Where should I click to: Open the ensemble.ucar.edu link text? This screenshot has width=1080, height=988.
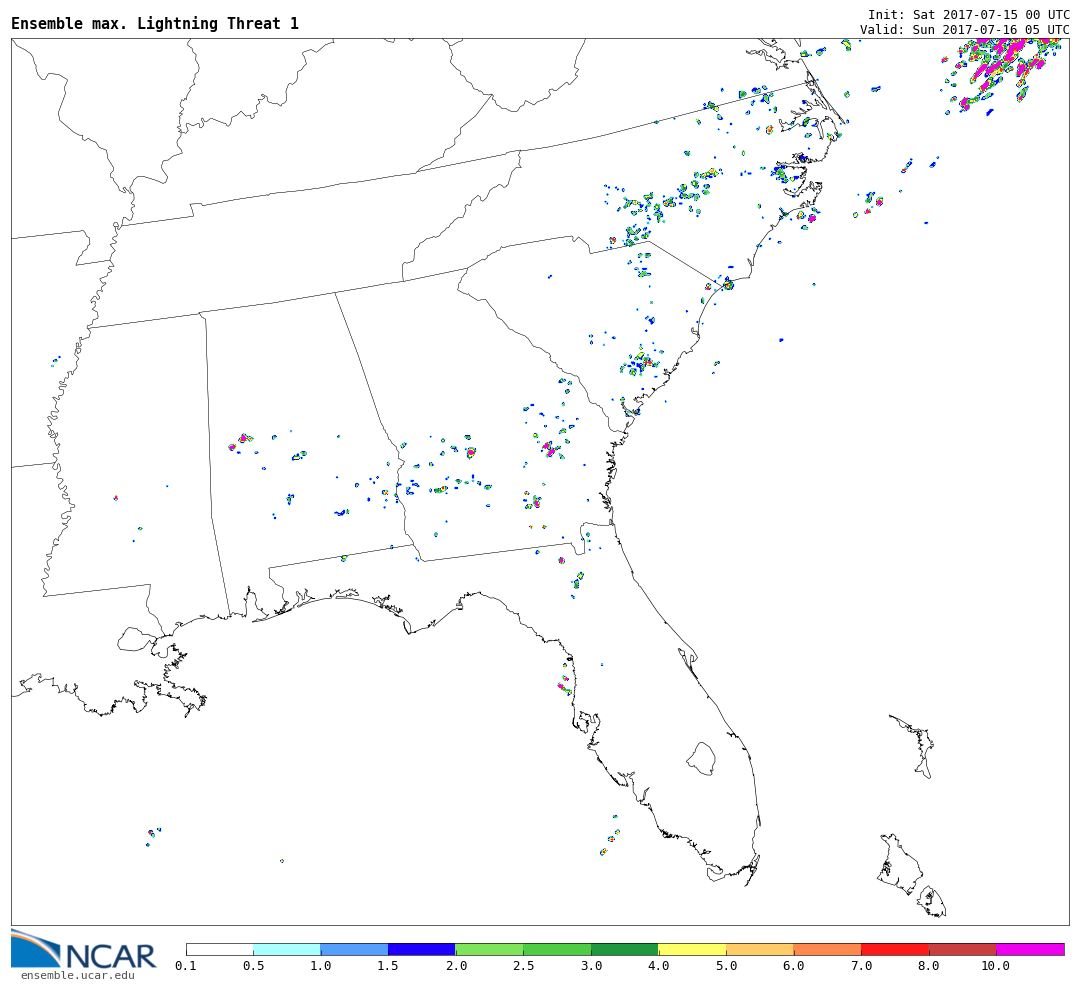click(x=78, y=975)
